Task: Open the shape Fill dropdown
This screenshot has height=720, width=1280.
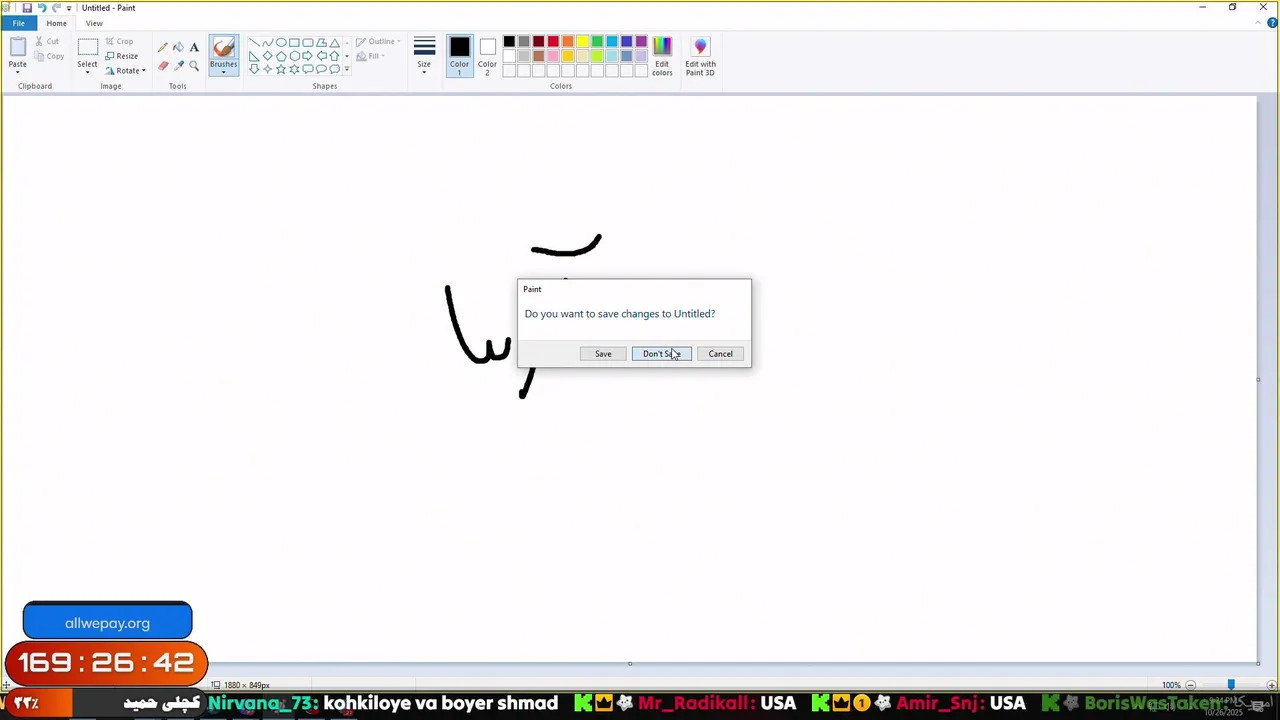Action: pyautogui.click(x=371, y=56)
